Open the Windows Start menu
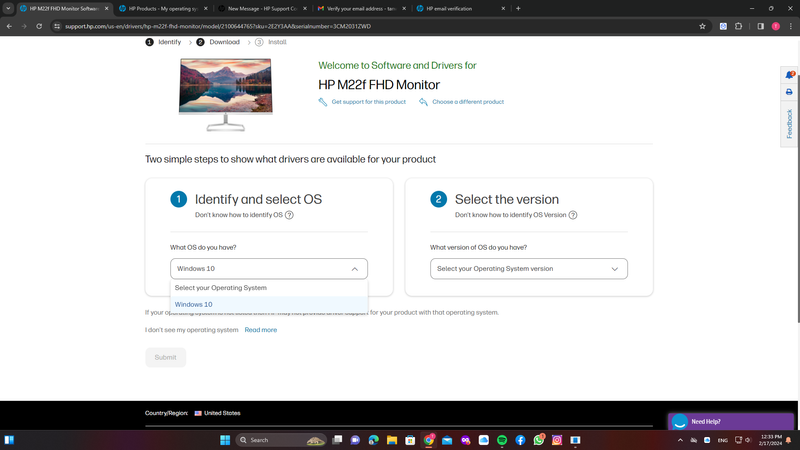This screenshot has height=450, width=800. [225, 440]
